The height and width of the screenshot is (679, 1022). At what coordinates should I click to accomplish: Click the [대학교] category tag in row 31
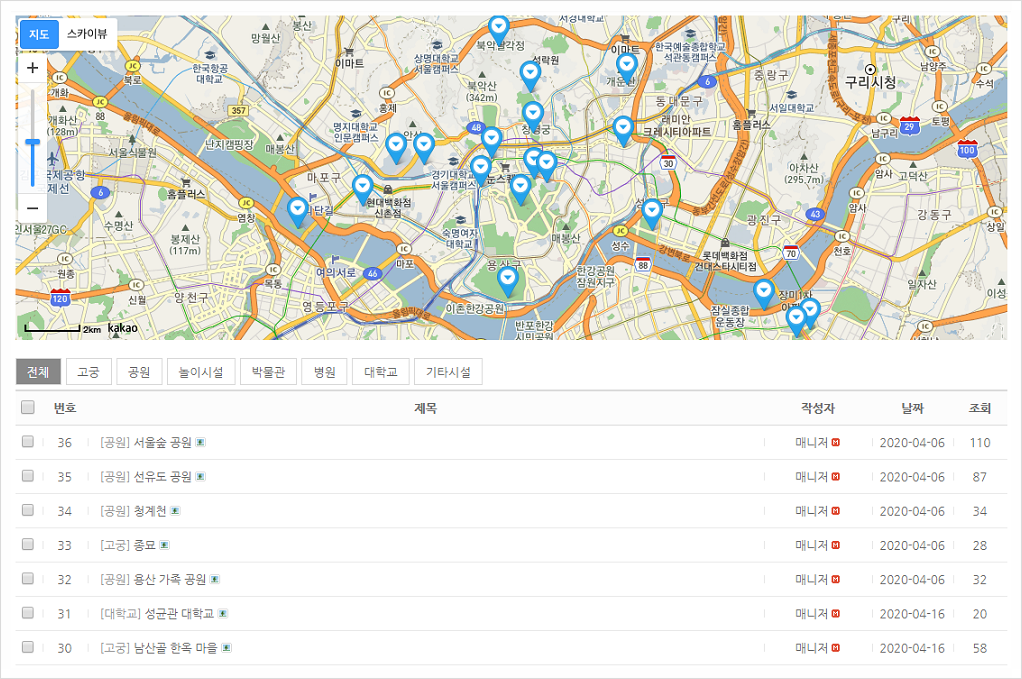coord(121,614)
